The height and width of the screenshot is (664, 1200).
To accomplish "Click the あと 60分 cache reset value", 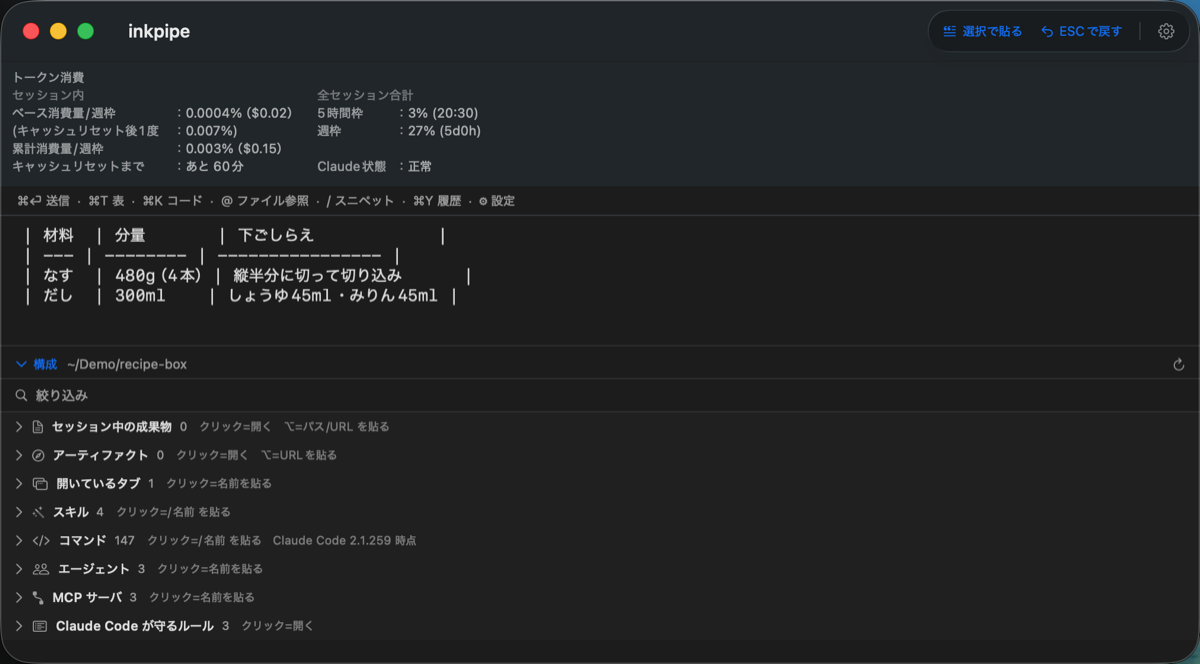I will tap(215, 166).
